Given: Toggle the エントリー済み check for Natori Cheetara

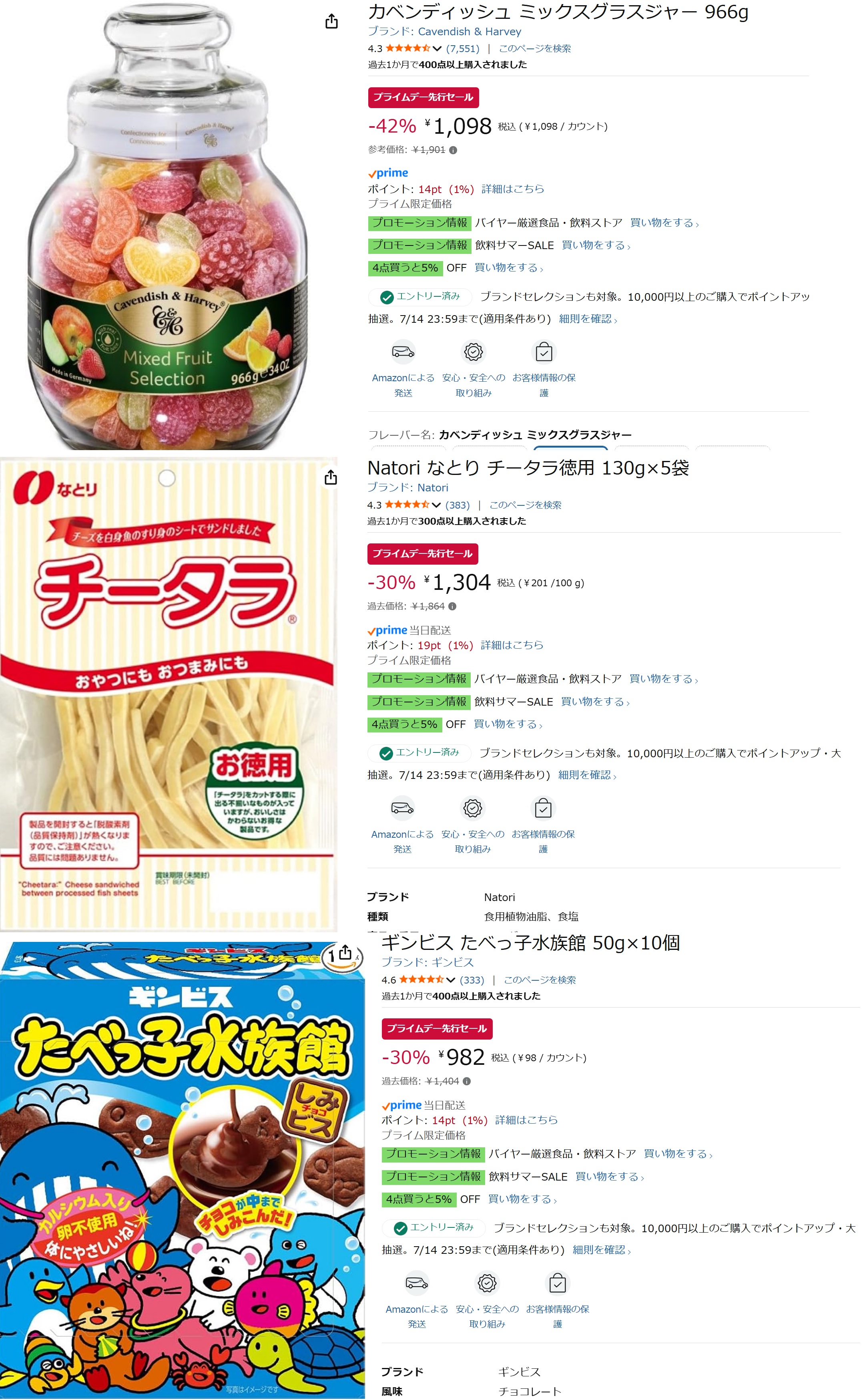Looking at the screenshot, I should 387,753.
